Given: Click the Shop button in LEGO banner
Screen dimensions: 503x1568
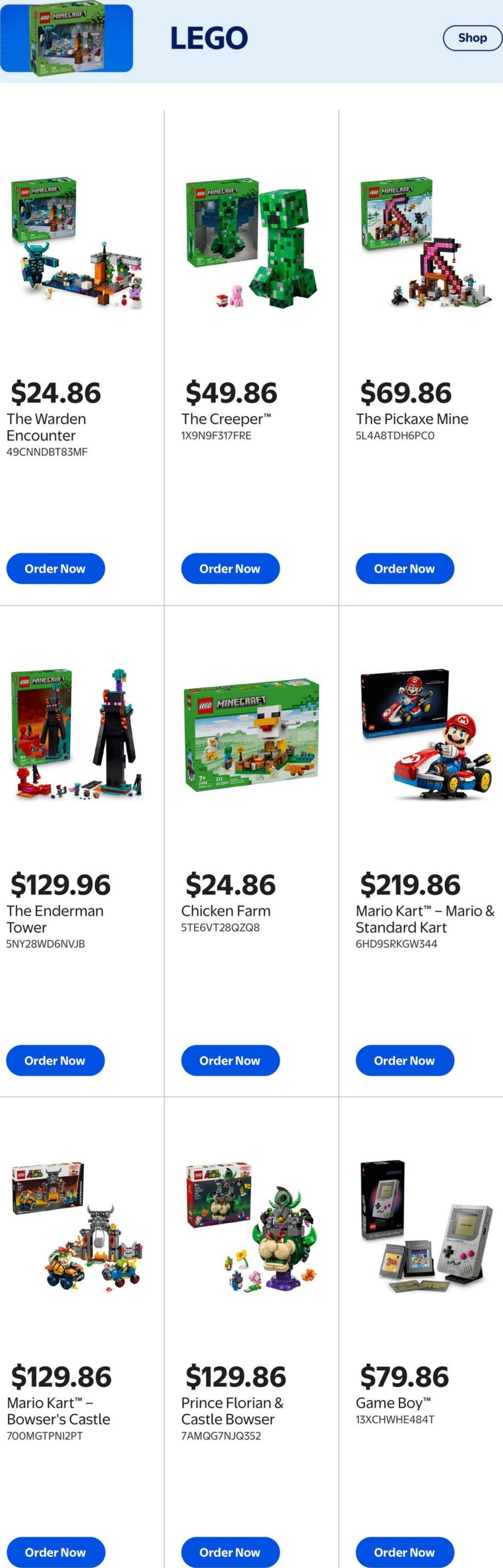Looking at the screenshot, I should coord(472,38).
